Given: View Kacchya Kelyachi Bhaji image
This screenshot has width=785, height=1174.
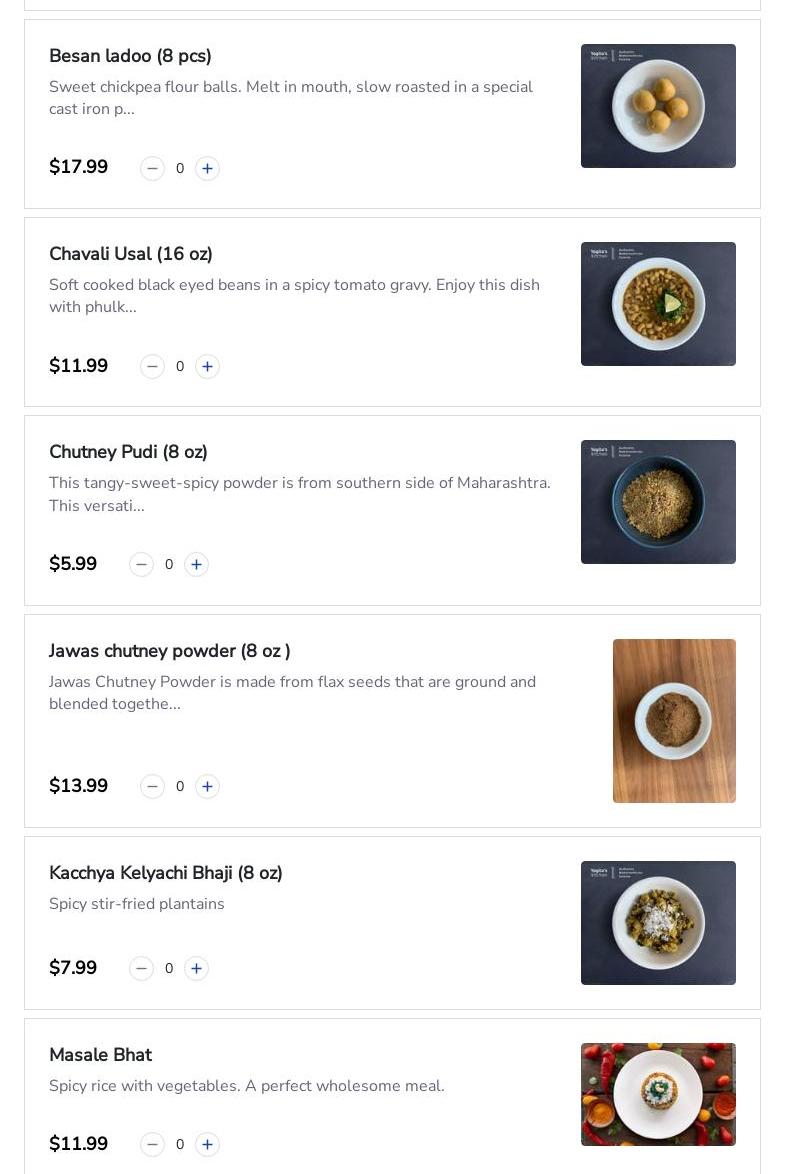Looking at the screenshot, I should pos(658,923).
